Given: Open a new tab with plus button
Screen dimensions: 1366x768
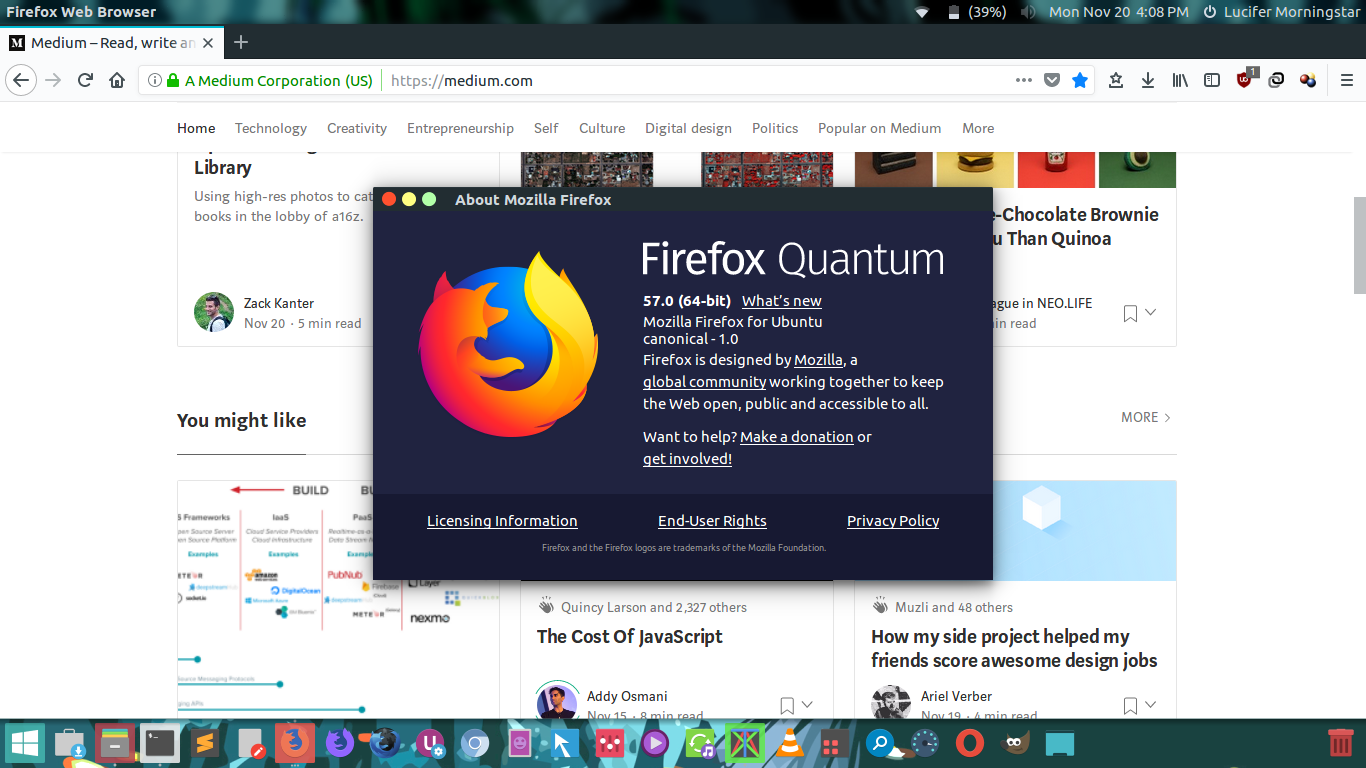Looking at the screenshot, I should (241, 42).
